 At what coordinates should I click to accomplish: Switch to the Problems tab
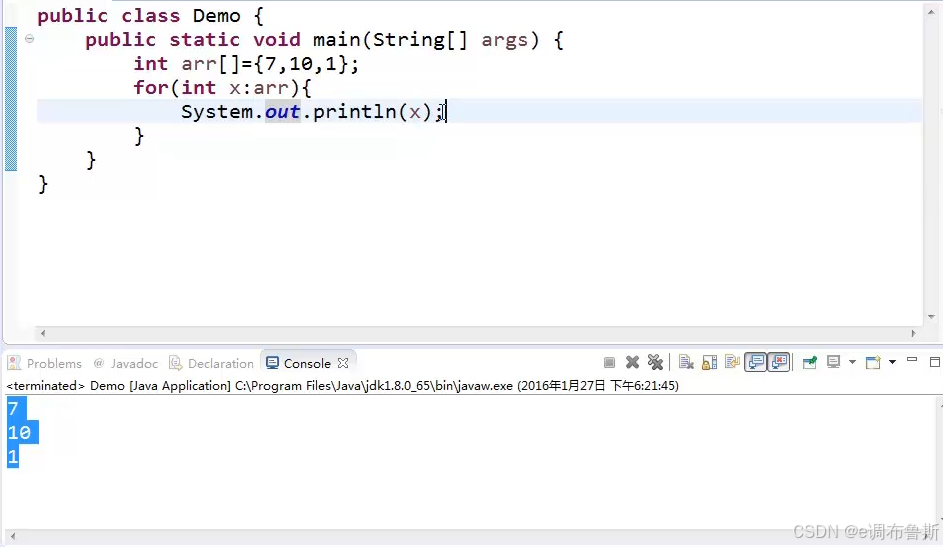pos(45,364)
